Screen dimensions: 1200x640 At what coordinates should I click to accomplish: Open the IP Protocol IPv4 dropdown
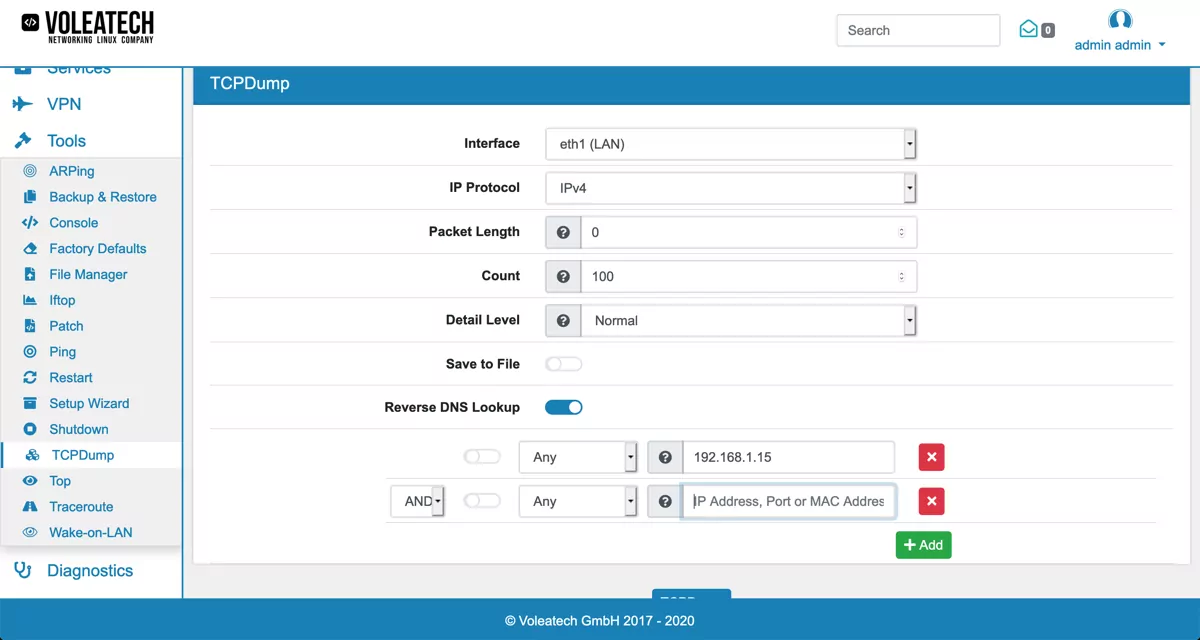click(730, 188)
